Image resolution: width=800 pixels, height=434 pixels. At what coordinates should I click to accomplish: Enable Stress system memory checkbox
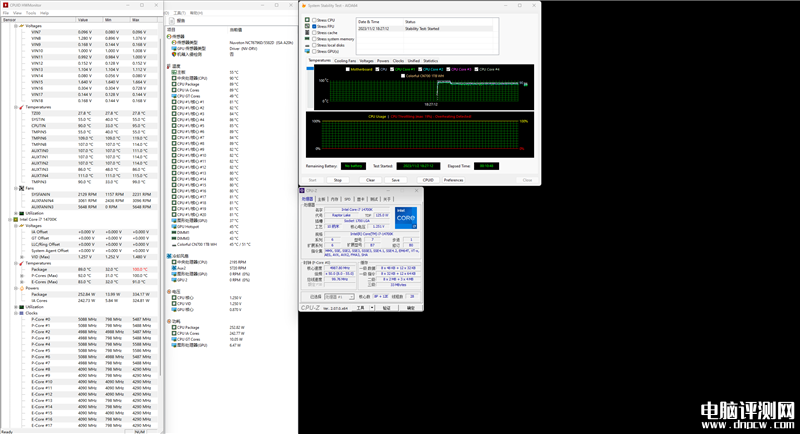coord(314,39)
